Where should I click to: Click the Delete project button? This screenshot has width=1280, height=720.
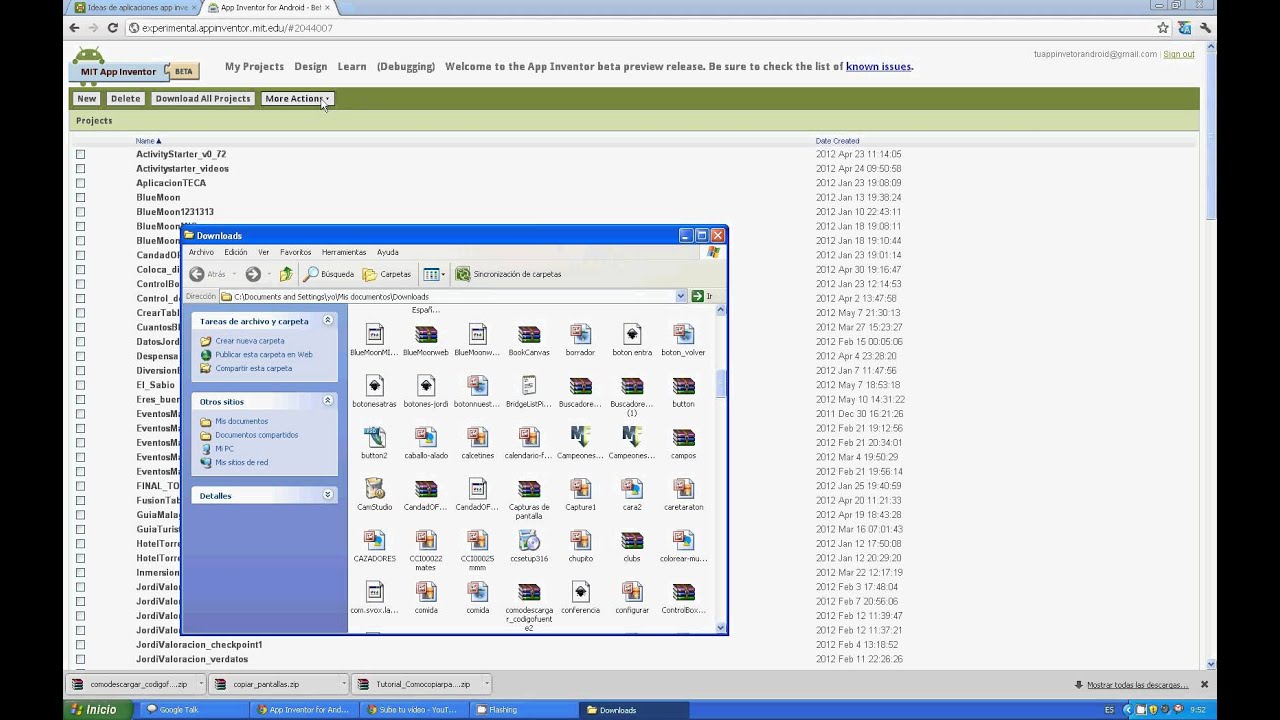[x=125, y=99]
